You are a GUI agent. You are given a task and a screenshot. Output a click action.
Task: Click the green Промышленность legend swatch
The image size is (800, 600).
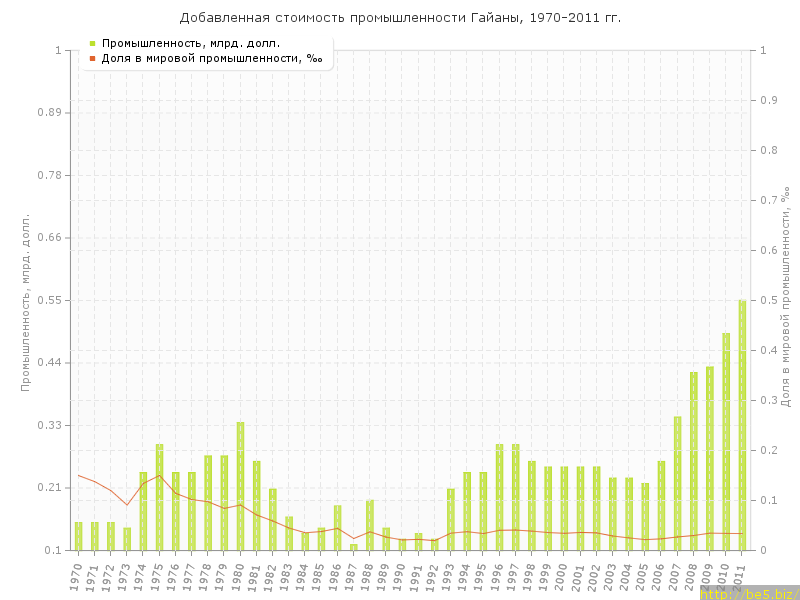click(x=92, y=43)
